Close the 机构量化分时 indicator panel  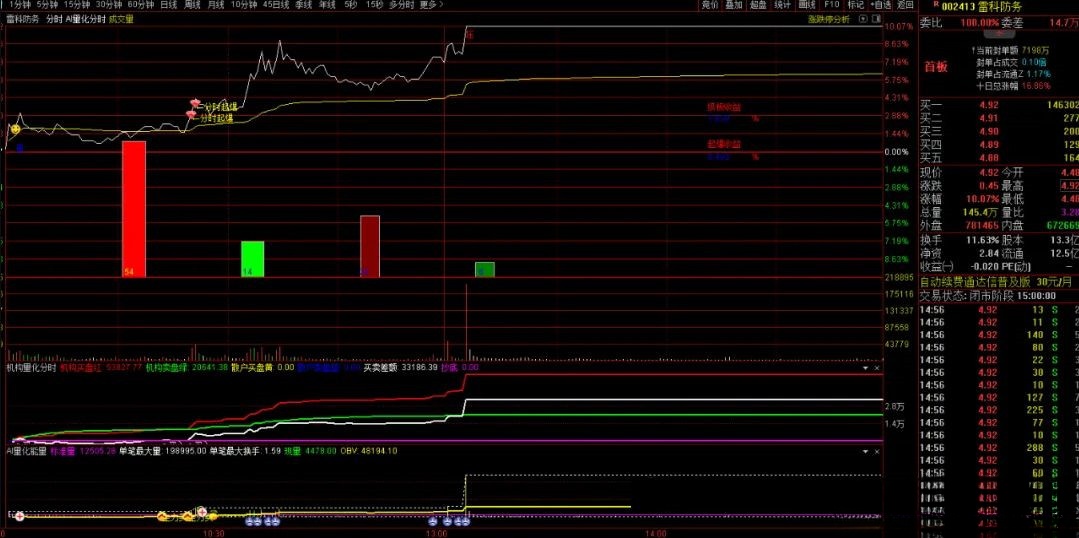coord(878,368)
